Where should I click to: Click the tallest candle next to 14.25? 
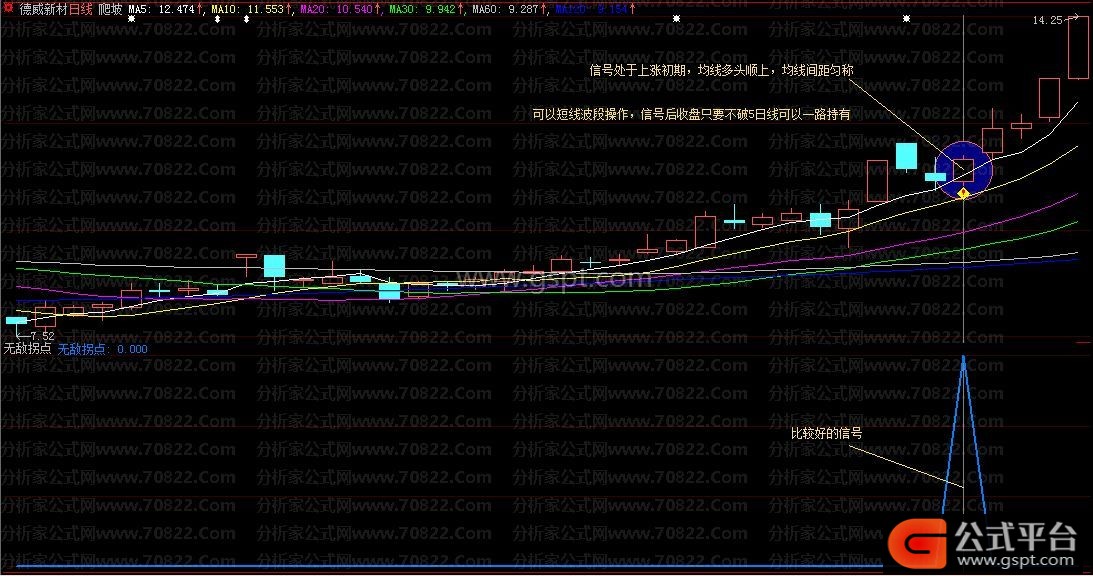pyautogui.click(x=1078, y=47)
